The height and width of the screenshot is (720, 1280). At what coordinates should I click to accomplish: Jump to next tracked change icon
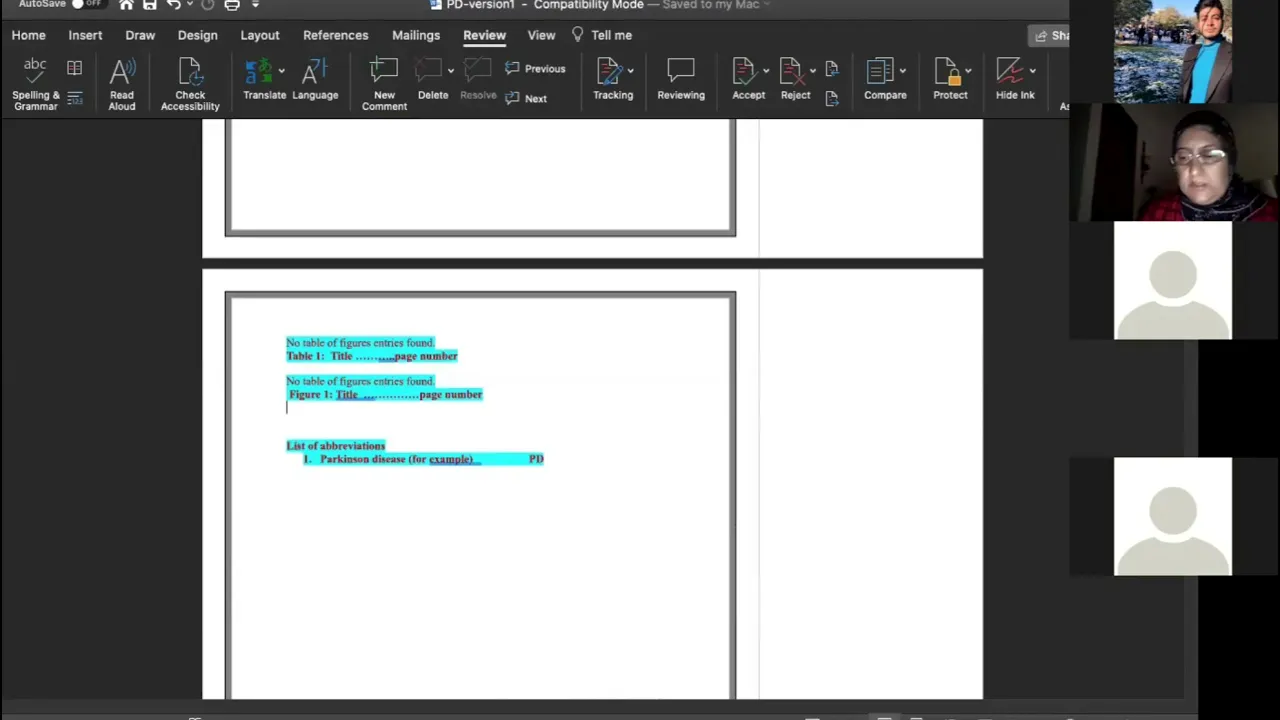pyautogui.click(x=832, y=98)
